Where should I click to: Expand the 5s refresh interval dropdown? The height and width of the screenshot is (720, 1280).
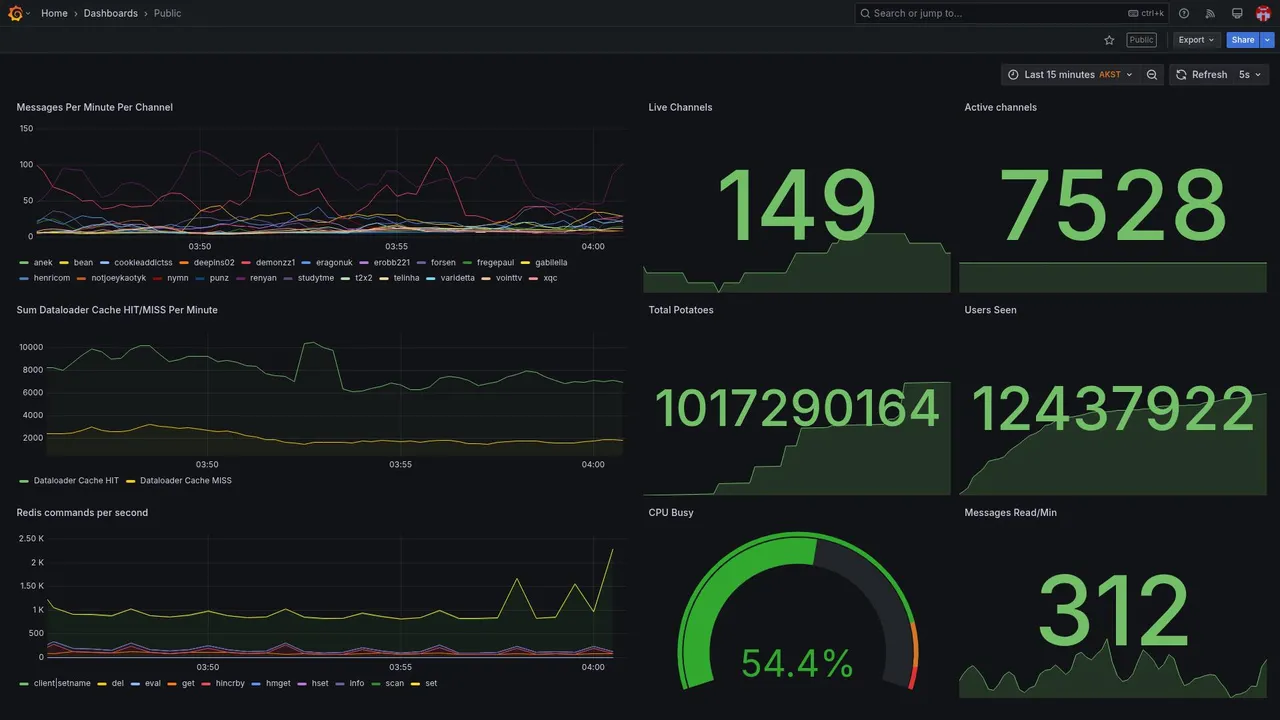(1250, 75)
